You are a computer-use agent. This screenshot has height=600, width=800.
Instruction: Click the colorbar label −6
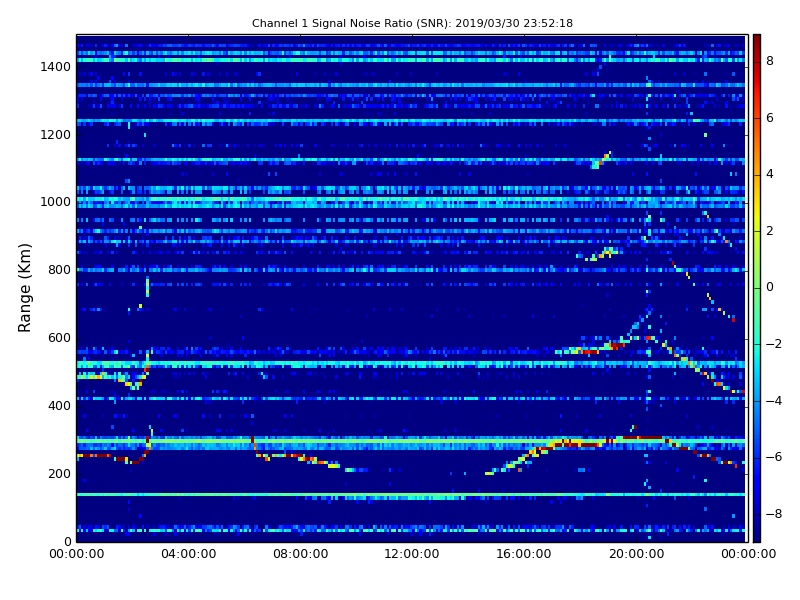[x=774, y=457]
